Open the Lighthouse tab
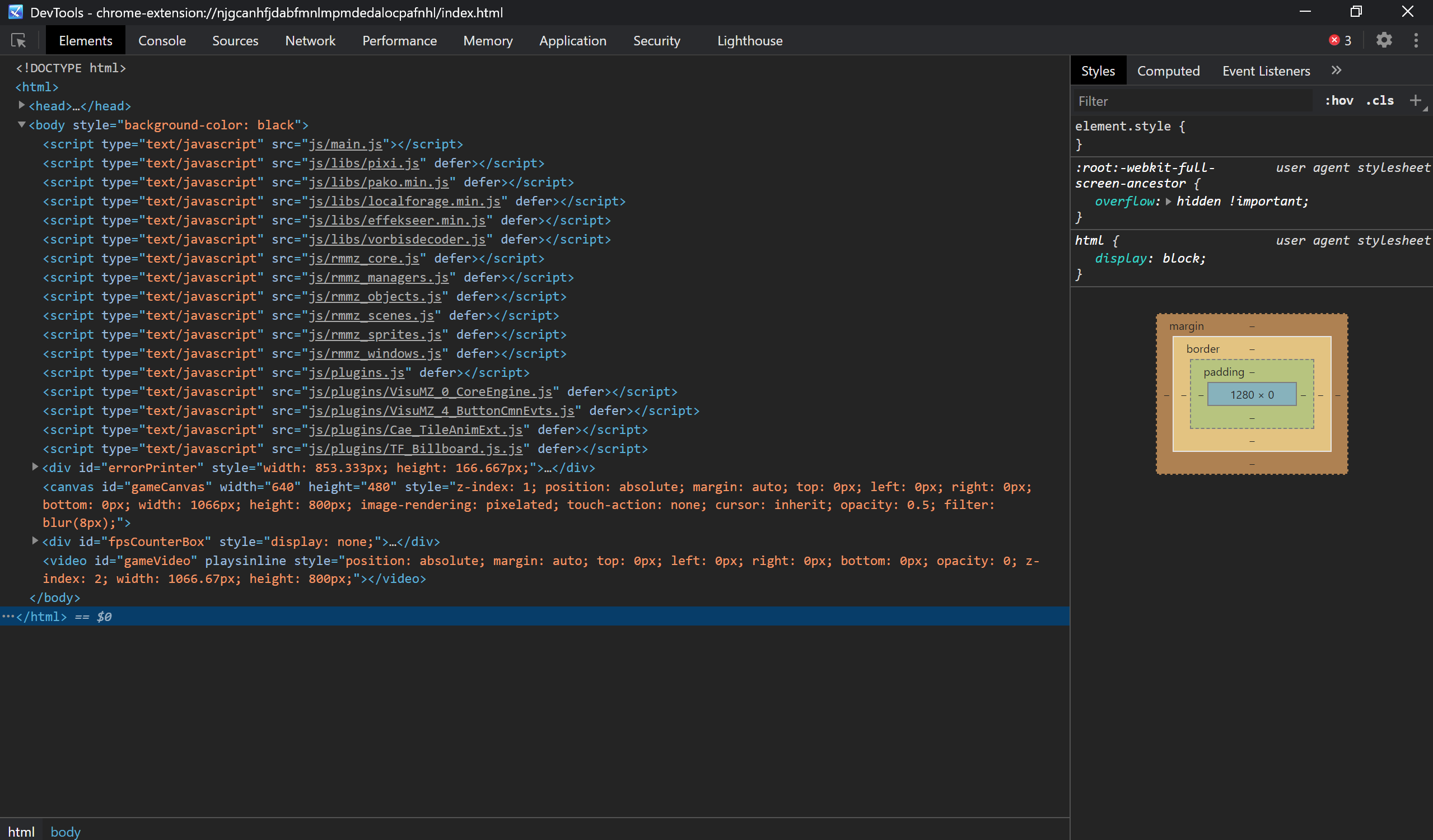The width and height of the screenshot is (1433, 840). point(749,40)
